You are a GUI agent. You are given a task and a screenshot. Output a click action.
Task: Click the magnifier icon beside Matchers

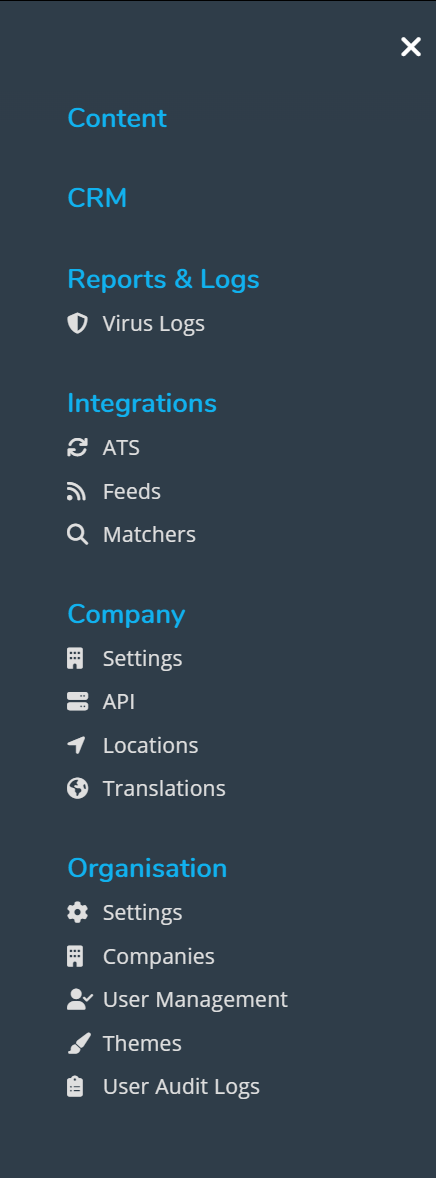[x=77, y=535]
